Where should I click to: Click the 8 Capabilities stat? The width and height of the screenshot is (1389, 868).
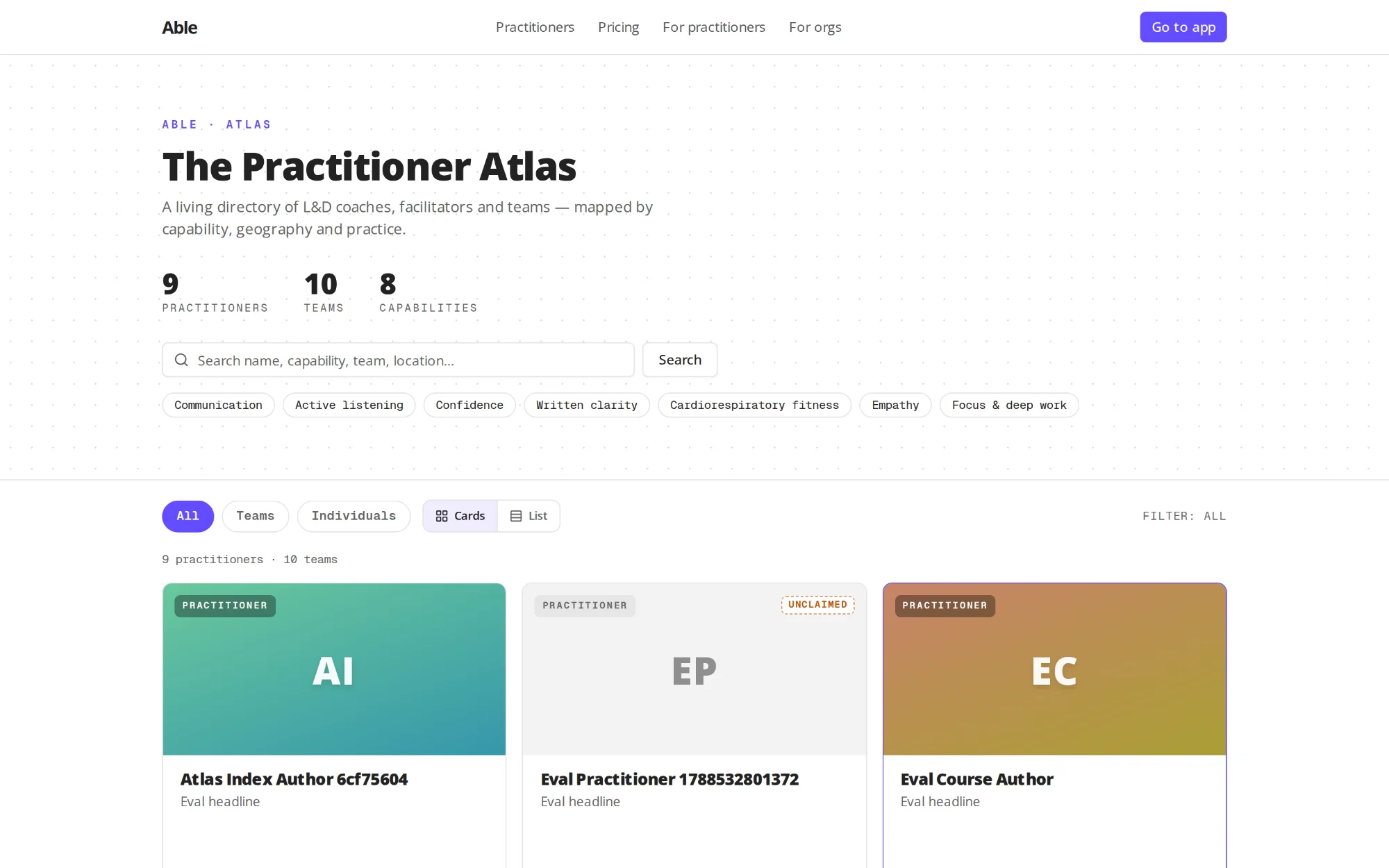point(428,292)
